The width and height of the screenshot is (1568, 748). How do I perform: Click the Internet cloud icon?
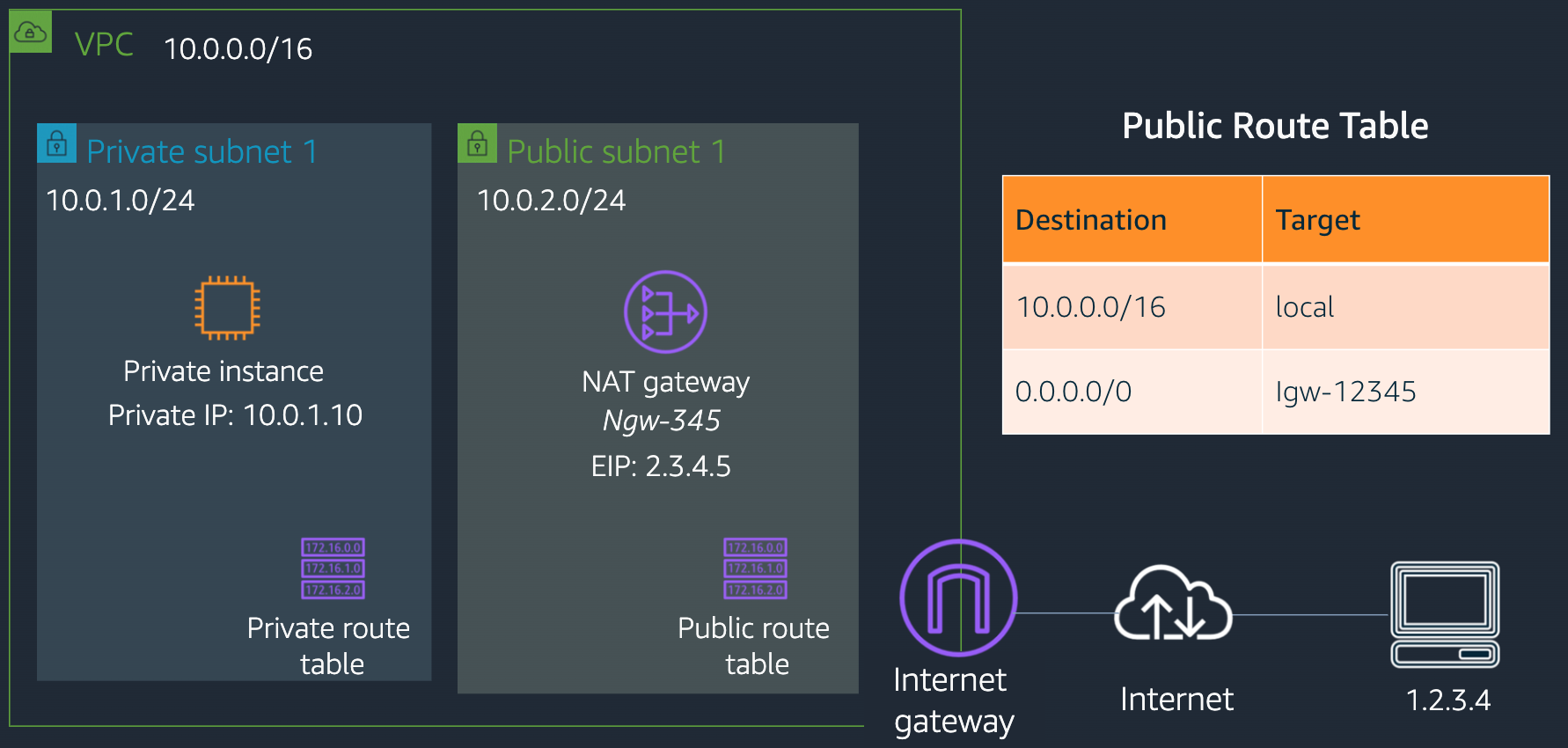[1173, 603]
